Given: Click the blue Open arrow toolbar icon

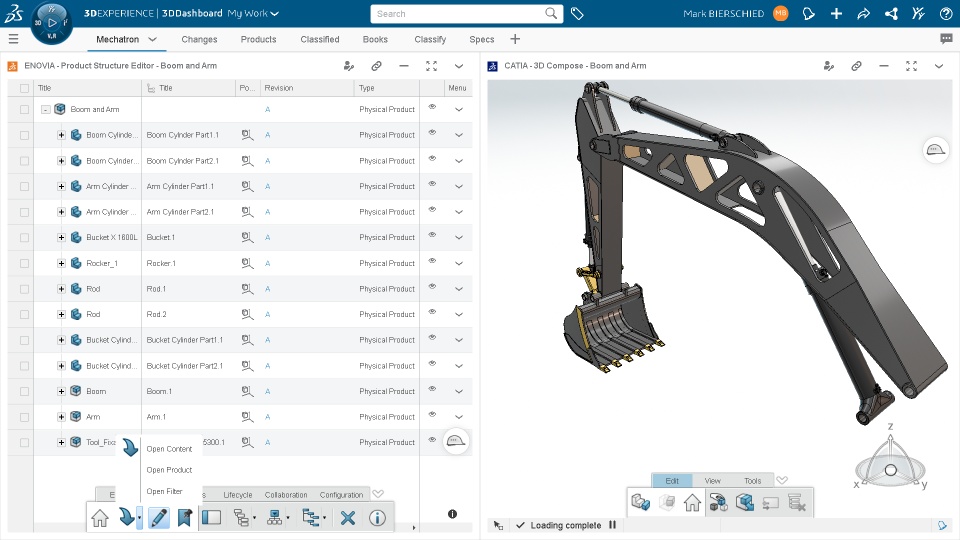Looking at the screenshot, I should point(126,518).
